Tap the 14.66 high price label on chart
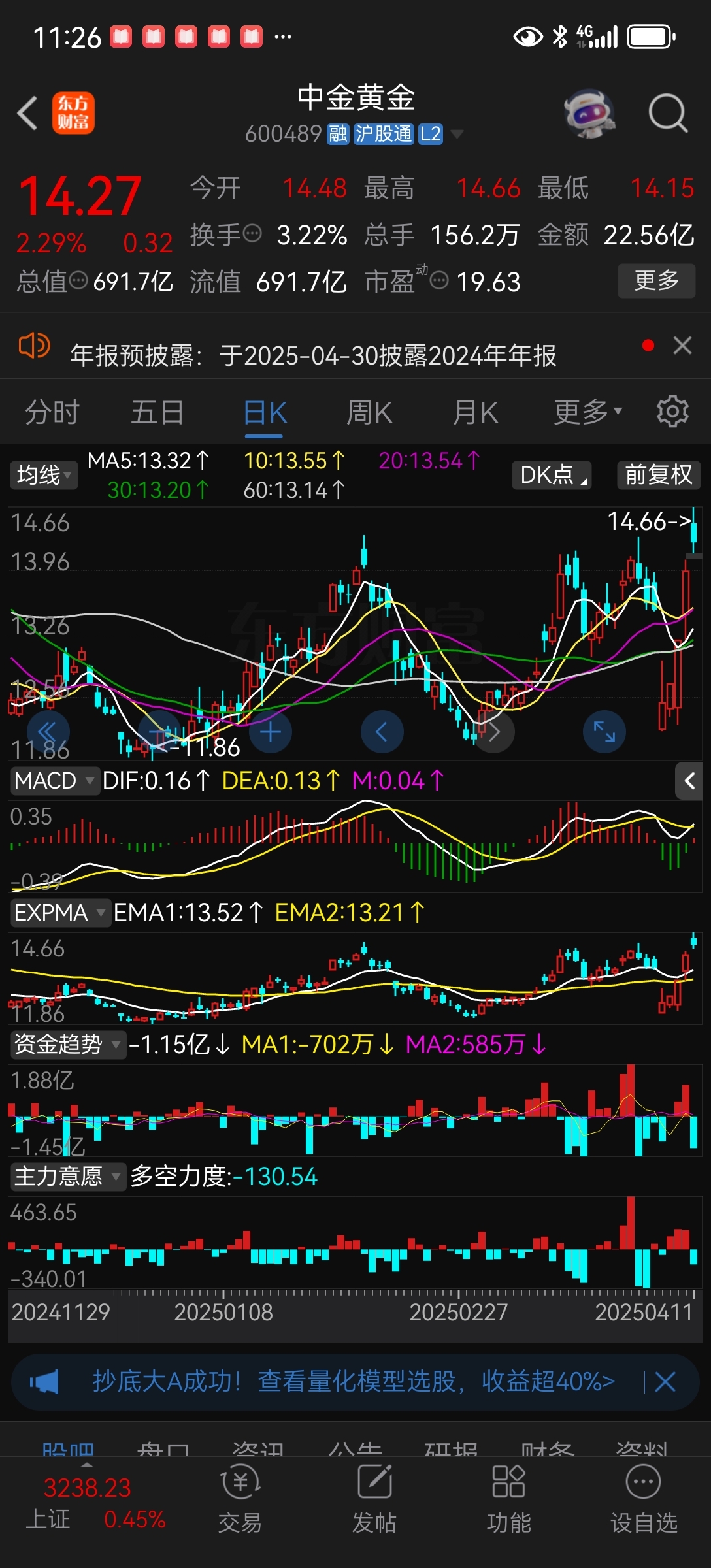Screen dimensions: 711x1568 coord(649,521)
